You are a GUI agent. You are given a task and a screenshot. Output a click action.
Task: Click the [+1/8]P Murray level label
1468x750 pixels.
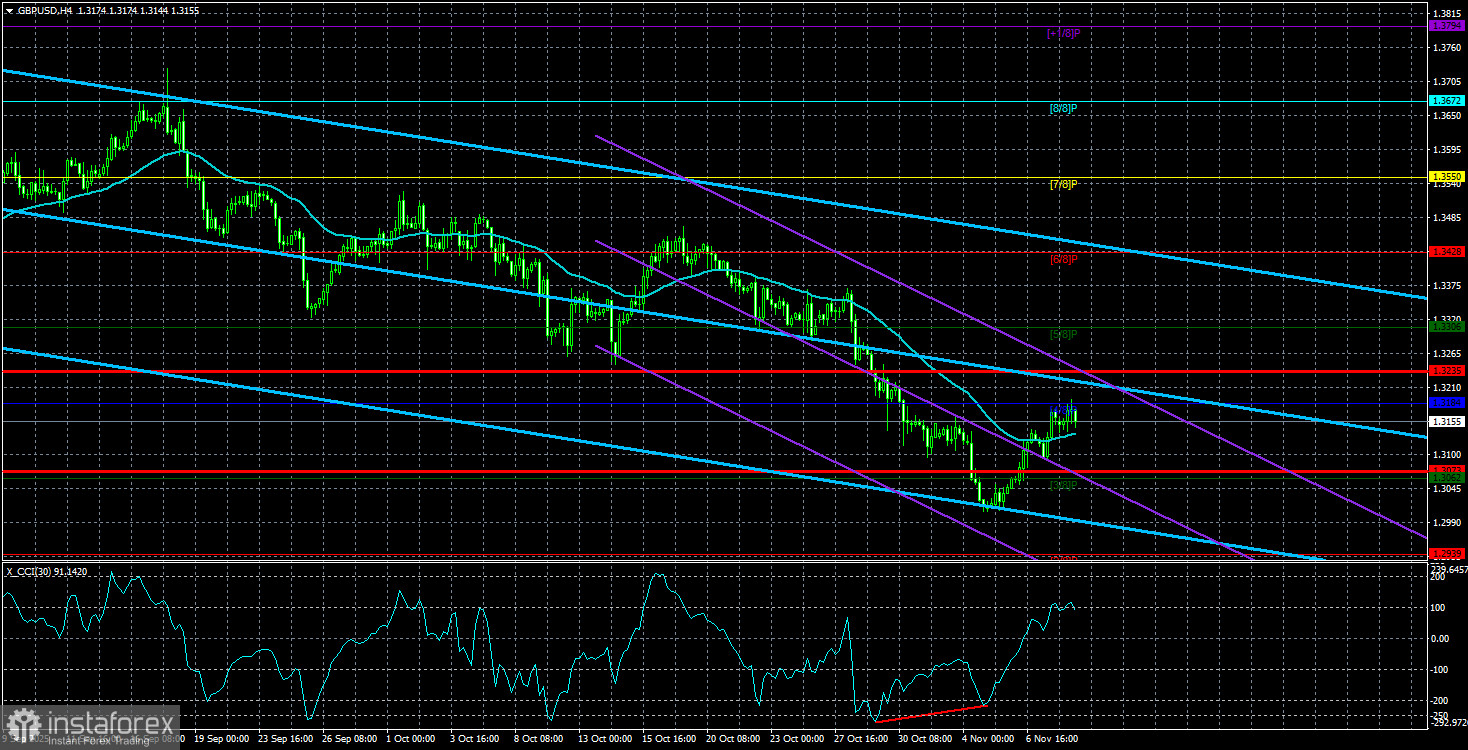click(x=1063, y=33)
